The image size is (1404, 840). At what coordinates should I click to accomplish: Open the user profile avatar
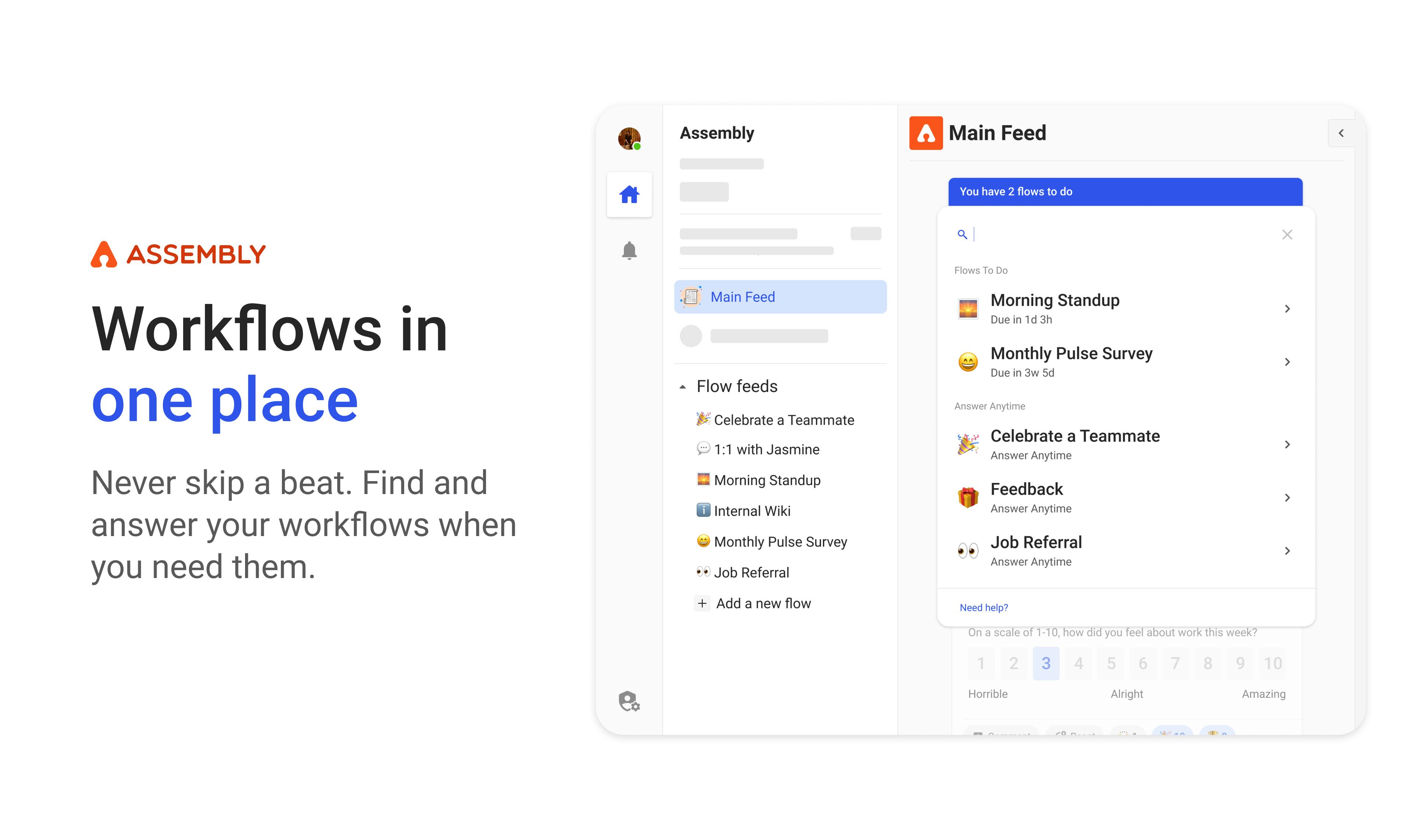pos(629,139)
